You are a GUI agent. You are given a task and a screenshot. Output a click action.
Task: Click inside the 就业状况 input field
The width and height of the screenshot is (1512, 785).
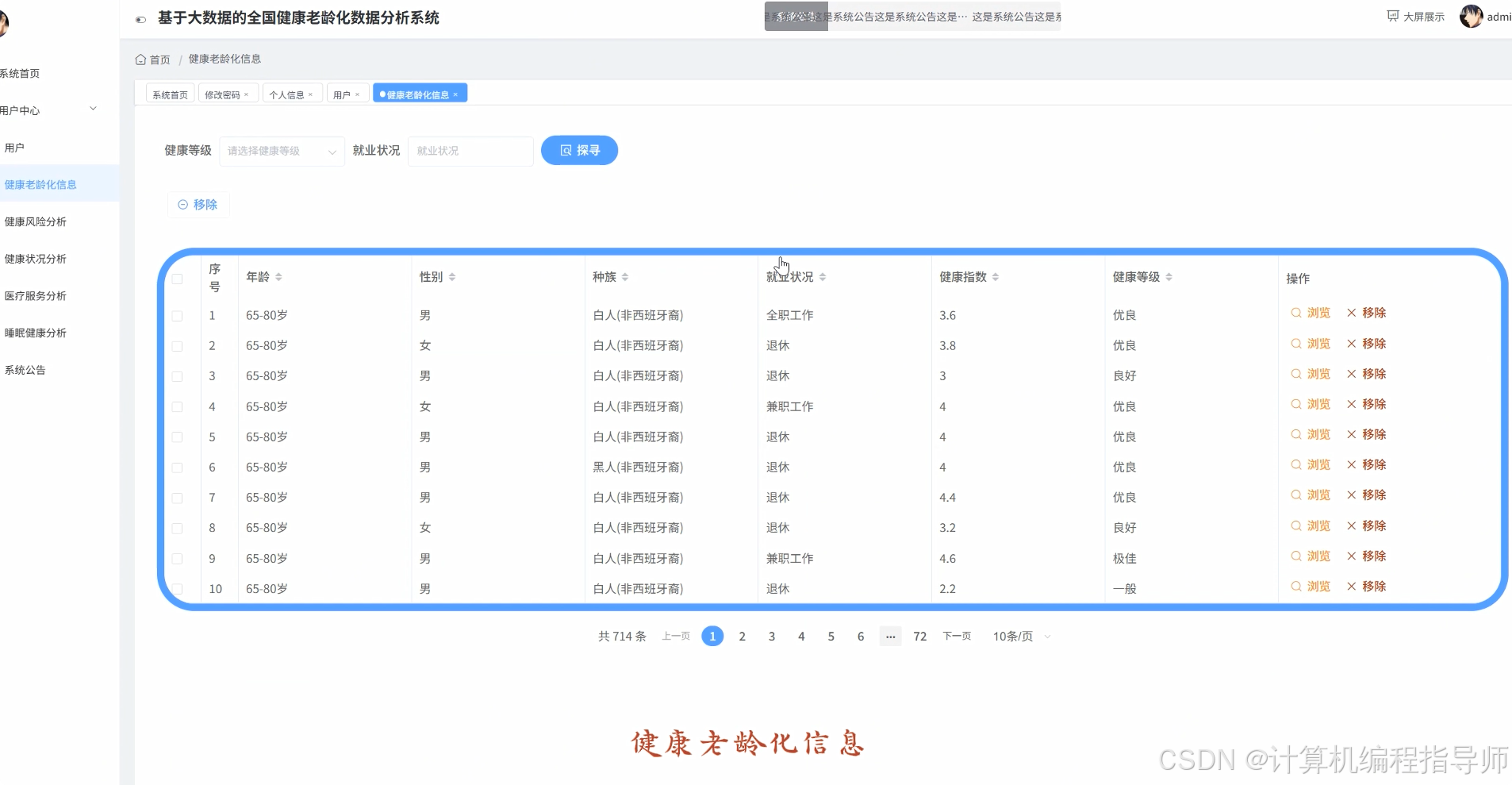470,151
